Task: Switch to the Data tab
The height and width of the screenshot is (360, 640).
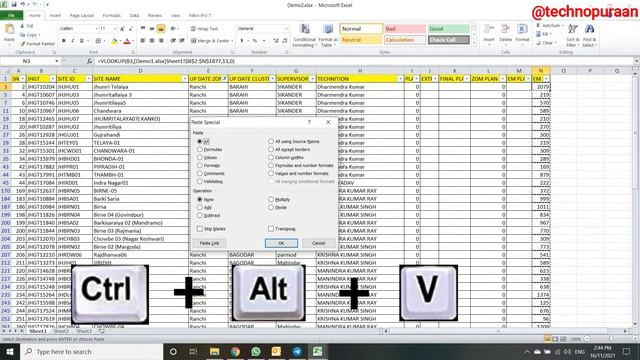Action: (134, 16)
